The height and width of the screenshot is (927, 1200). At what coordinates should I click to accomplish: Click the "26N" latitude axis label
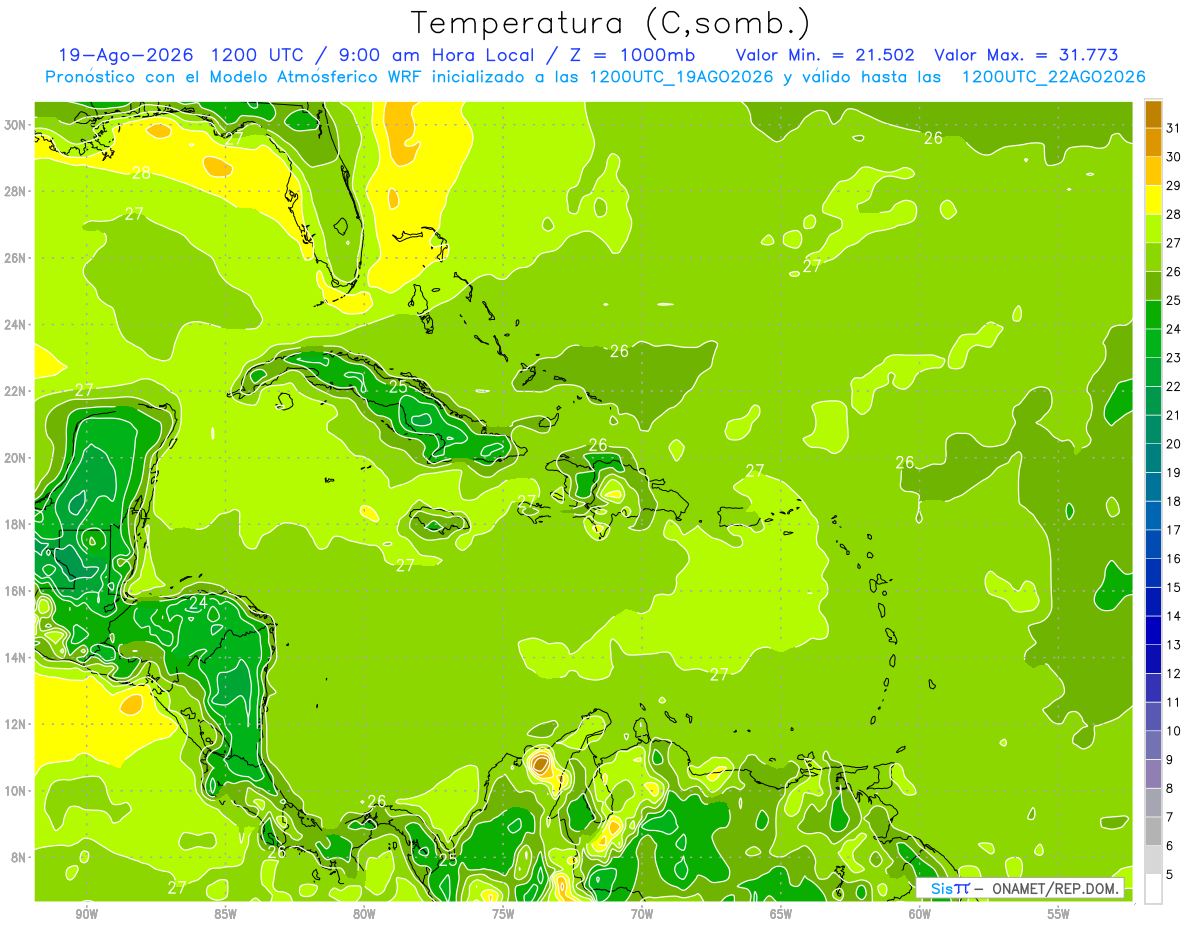coord(17,258)
